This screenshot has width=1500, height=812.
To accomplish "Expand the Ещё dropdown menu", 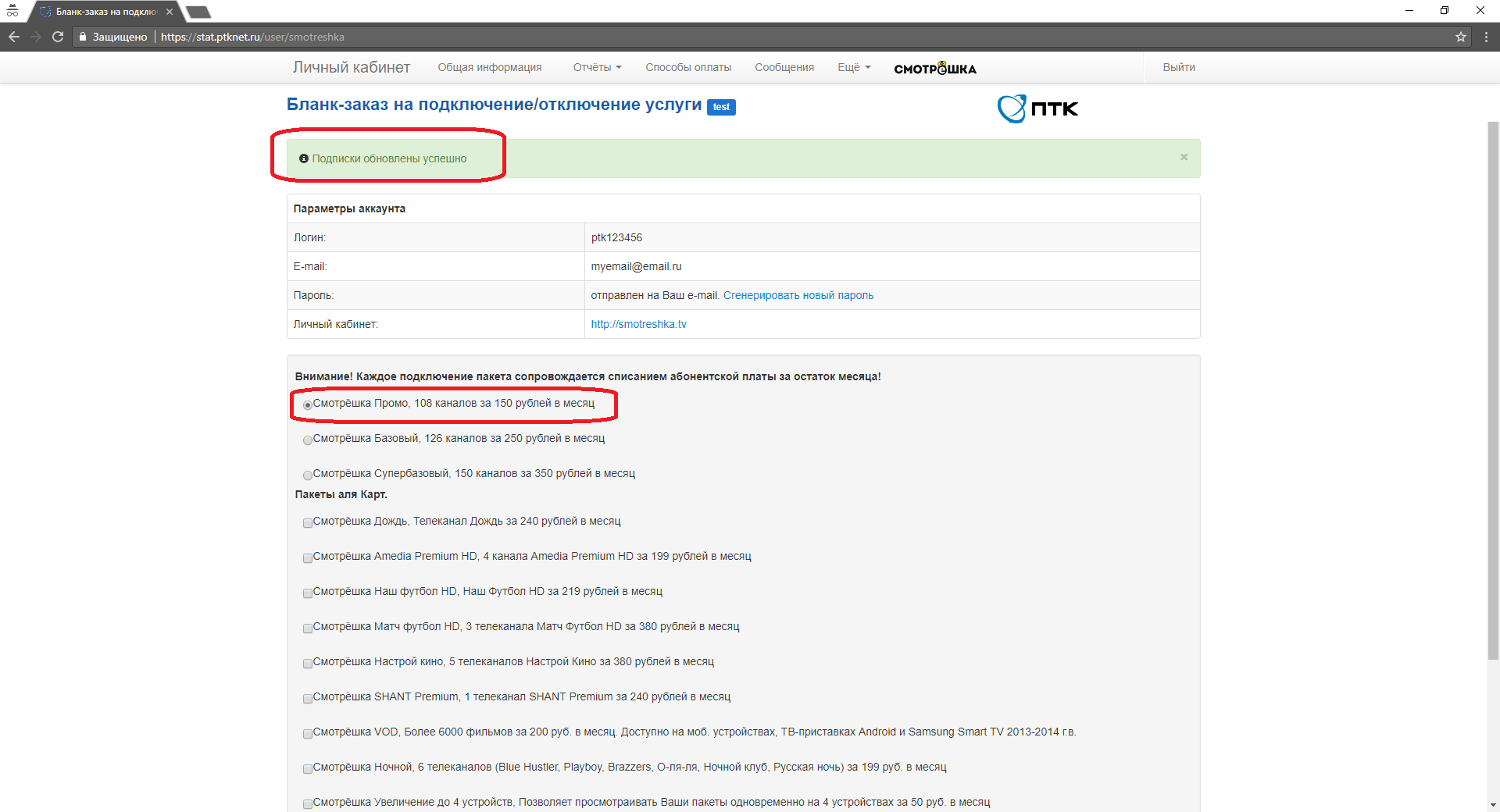I will coord(854,67).
